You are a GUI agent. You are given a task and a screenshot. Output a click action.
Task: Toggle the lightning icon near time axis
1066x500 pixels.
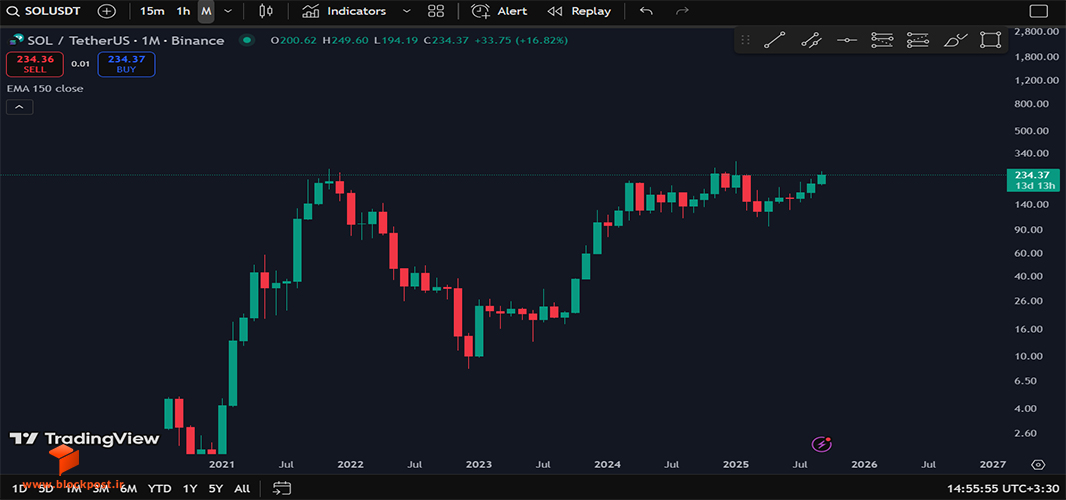822,444
